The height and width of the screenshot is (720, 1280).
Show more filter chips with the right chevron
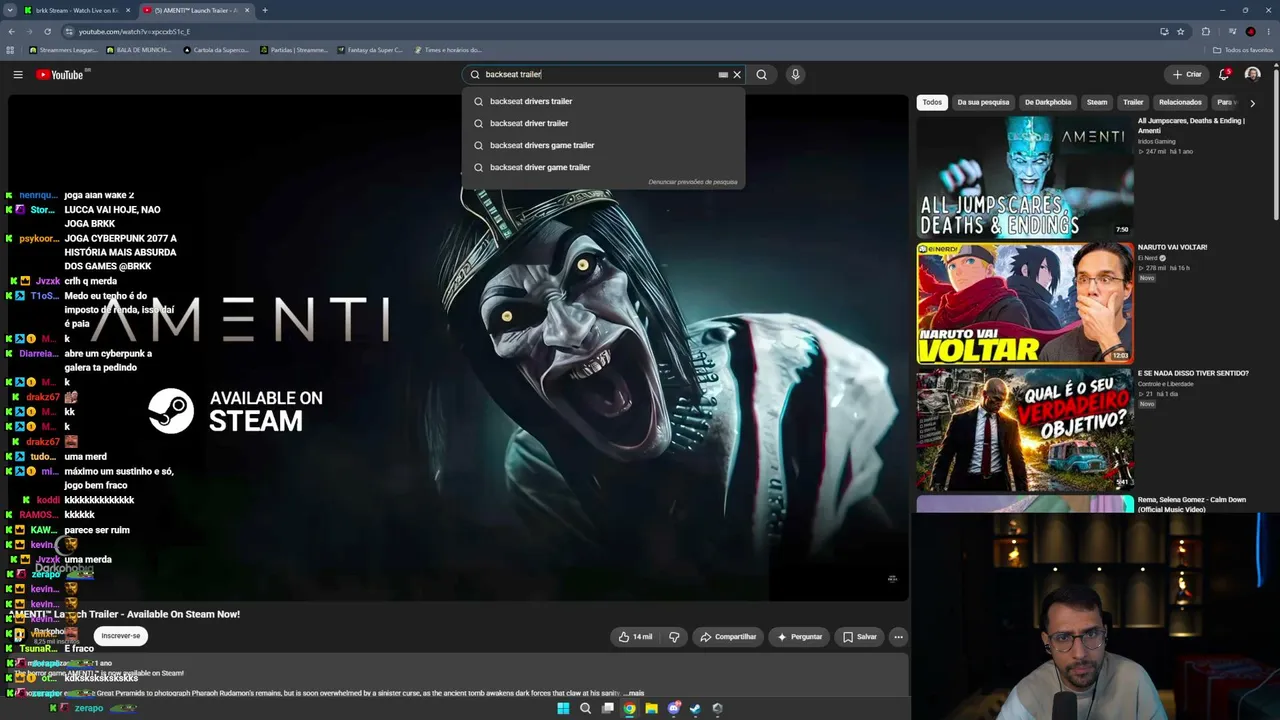(1252, 102)
